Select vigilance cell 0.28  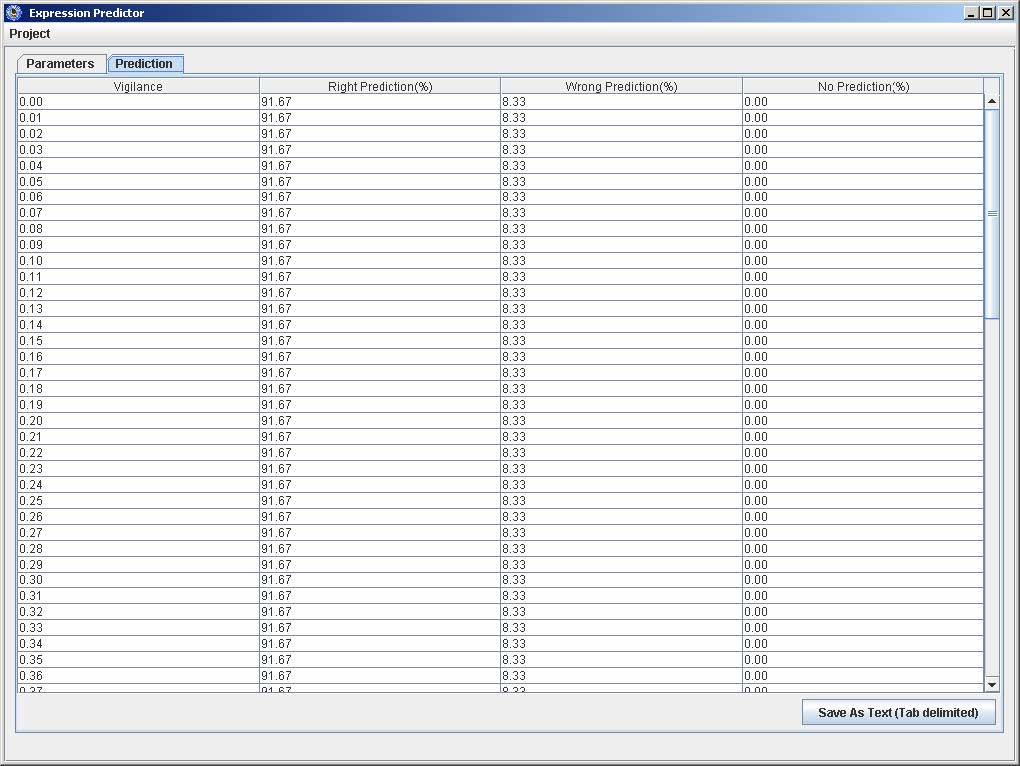[x=138, y=548]
